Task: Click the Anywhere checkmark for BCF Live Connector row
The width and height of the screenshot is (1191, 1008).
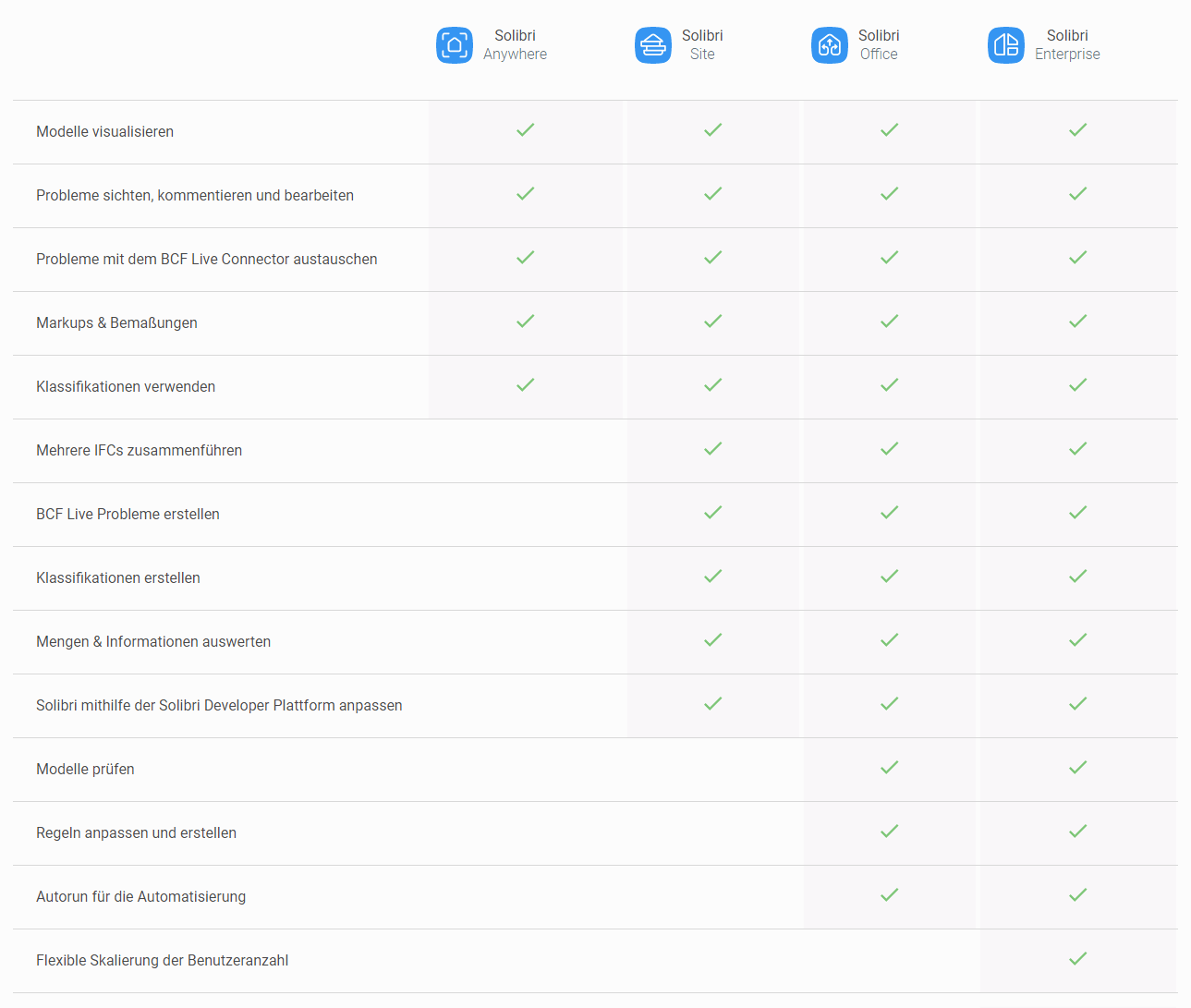Action: [526, 258]
